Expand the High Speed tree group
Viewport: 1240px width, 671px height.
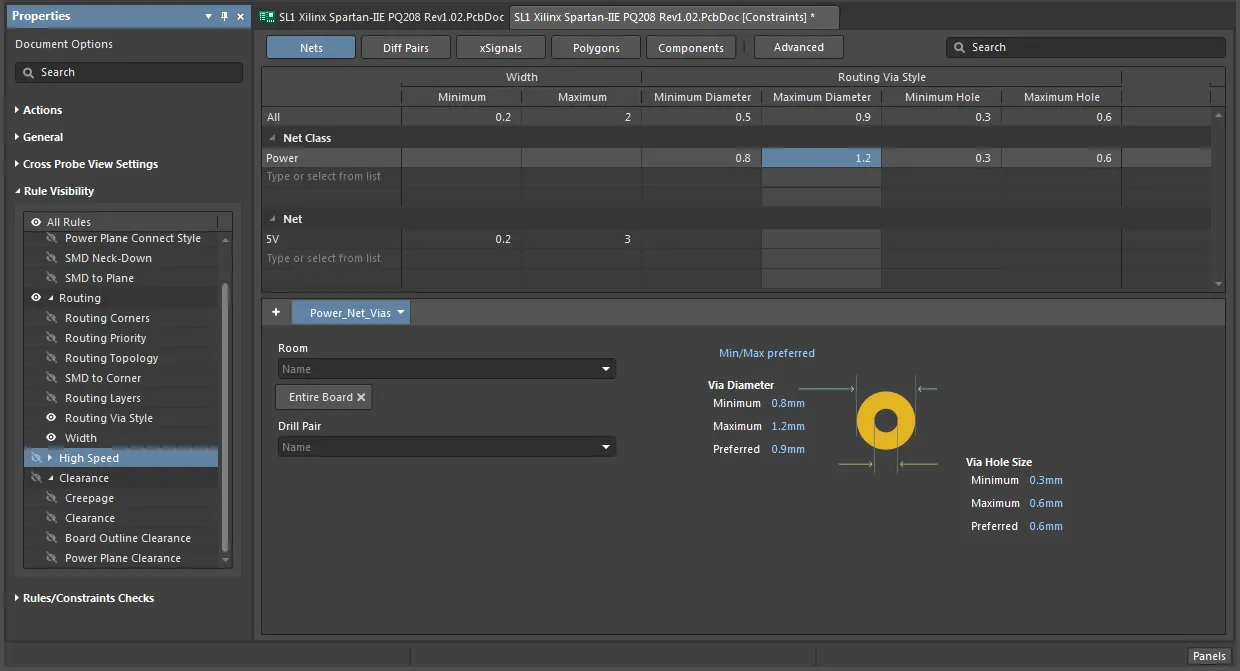pyautogui.click(x=50, y=458)
